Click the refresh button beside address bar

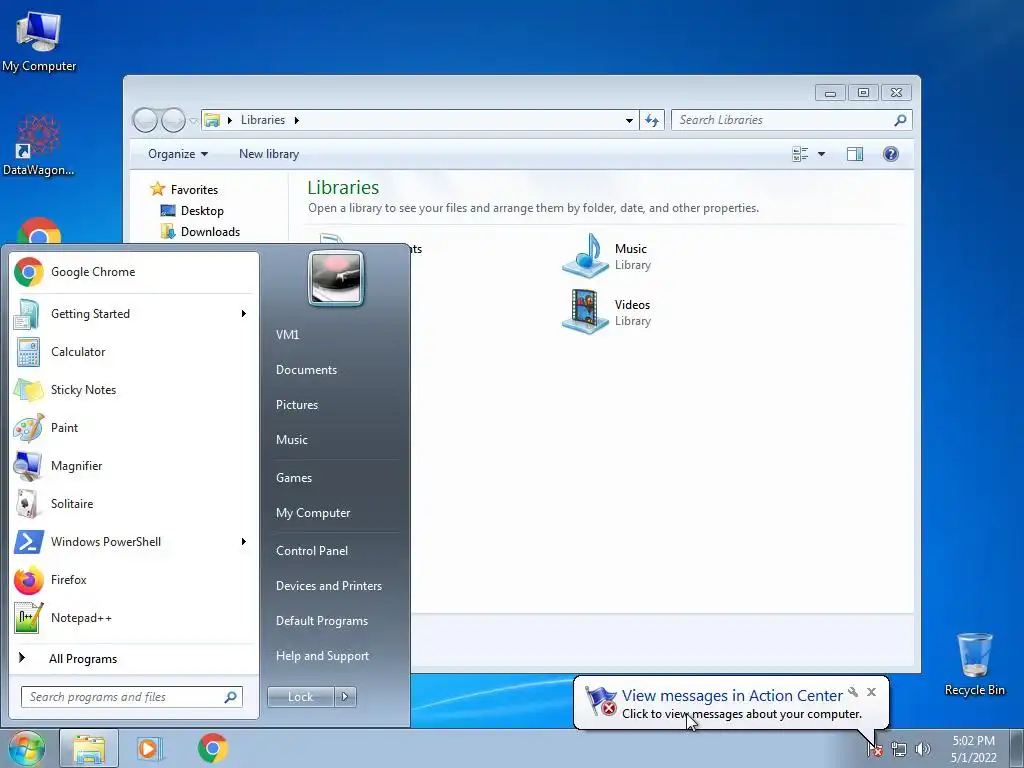(x=652, y=120)
